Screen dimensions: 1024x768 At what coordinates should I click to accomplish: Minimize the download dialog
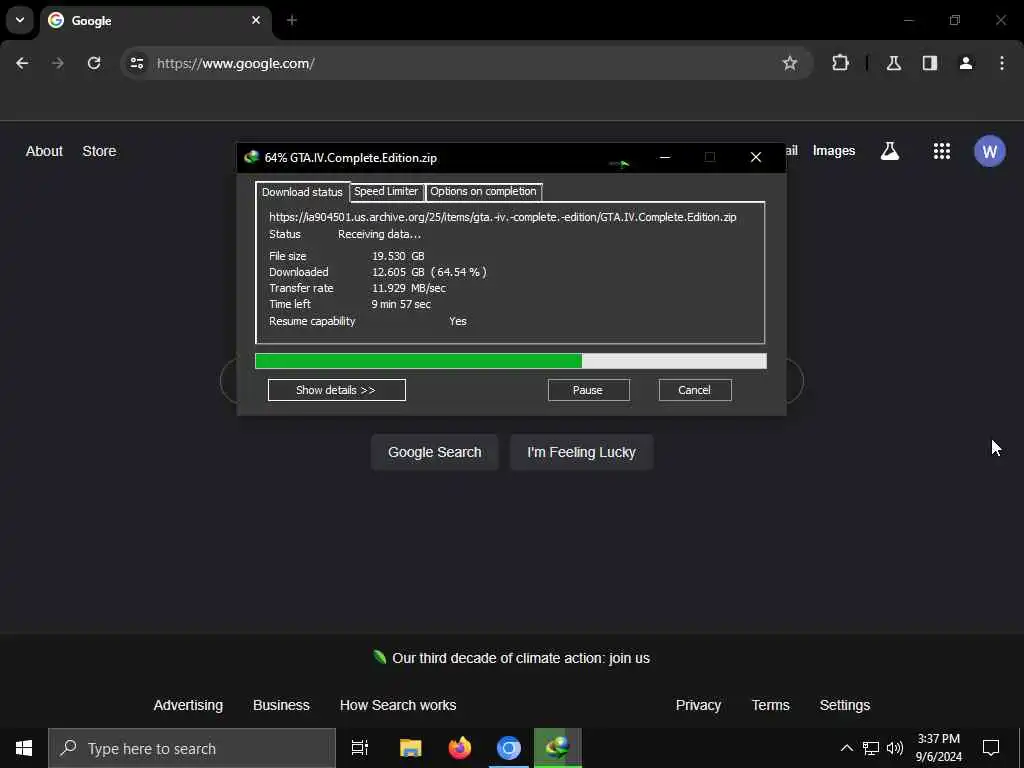point(665,157)
